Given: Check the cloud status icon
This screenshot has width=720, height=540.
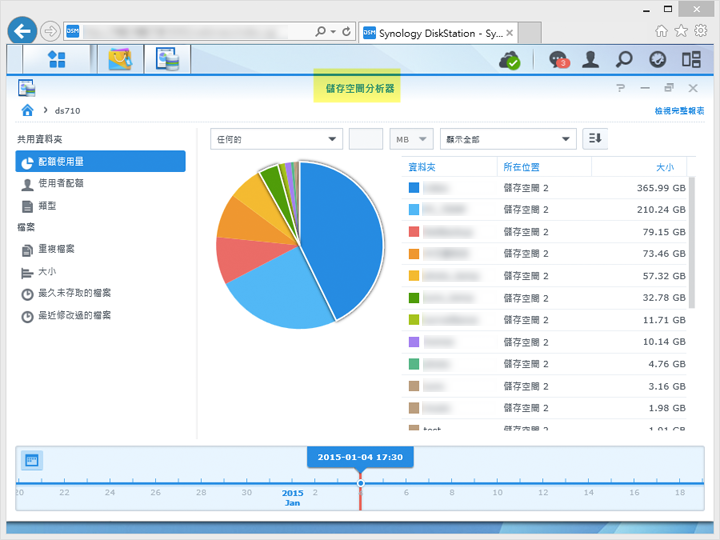Looking at the screenshot, I should pyautogui.click(x=510, y=60).
